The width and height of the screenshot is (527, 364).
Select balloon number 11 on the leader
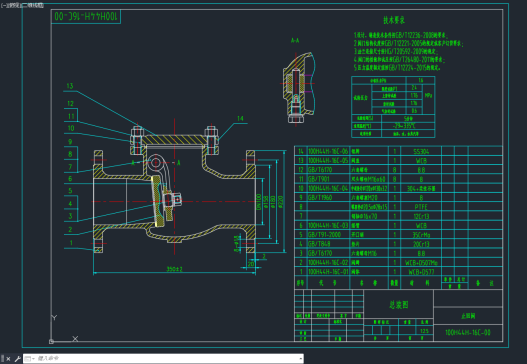point(71,116)
